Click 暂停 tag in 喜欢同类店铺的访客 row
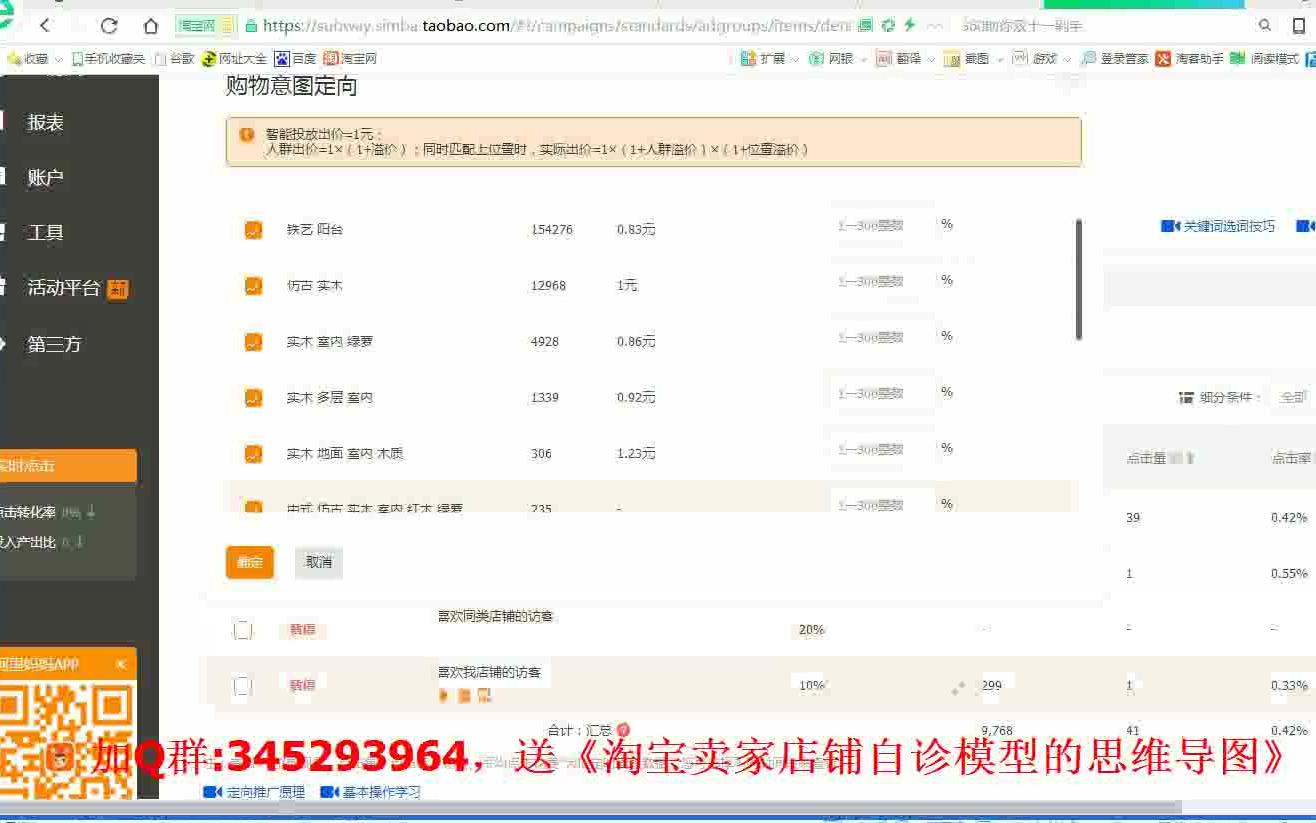This screenshot has width=1316, height=823. (x=302, y=630)
